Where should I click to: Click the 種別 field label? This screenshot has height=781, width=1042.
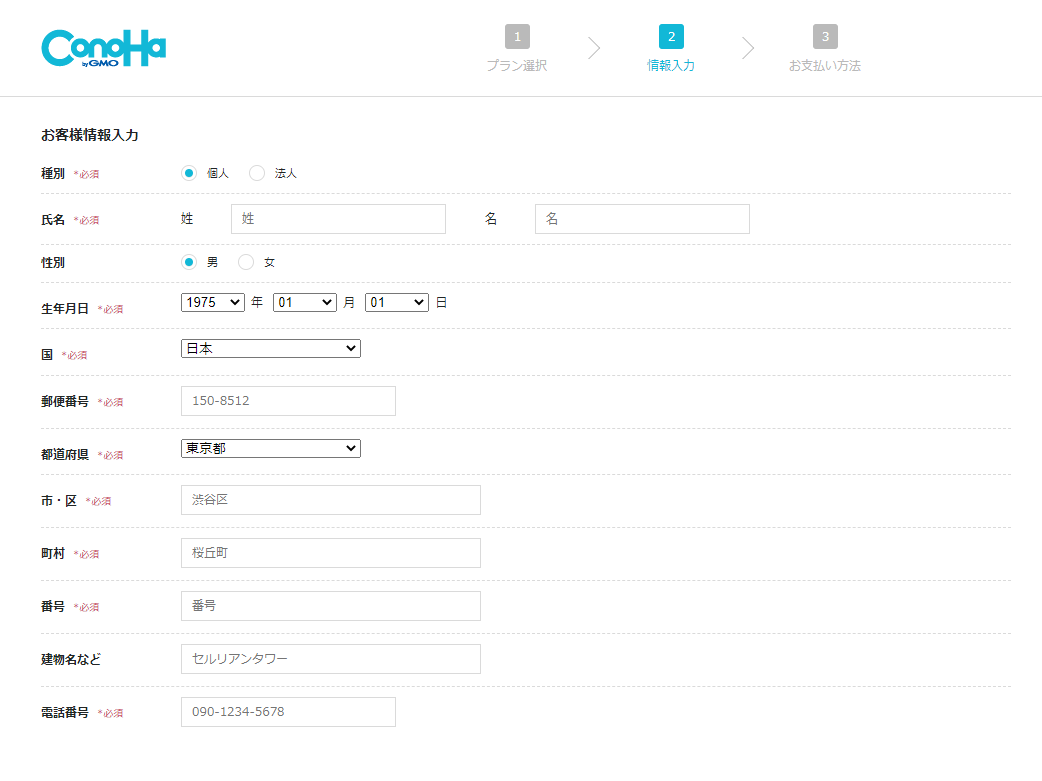[53, 173]
